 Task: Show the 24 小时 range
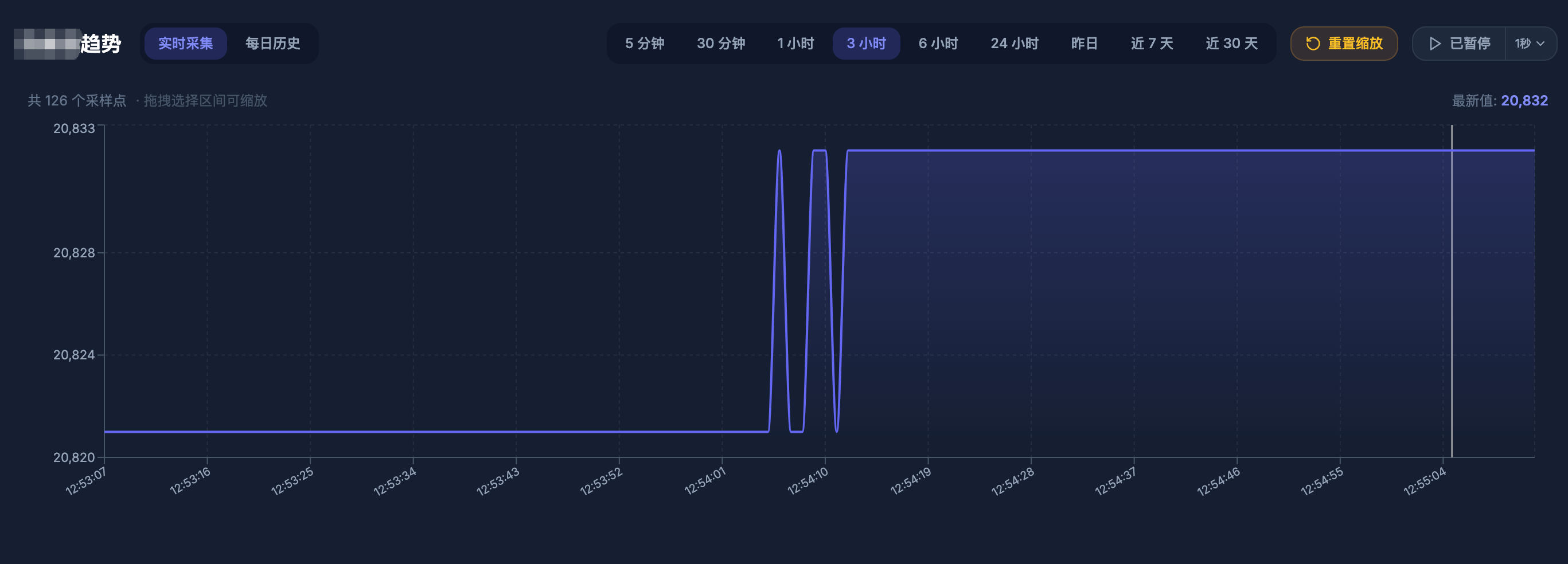click(x=1014, y=44)
